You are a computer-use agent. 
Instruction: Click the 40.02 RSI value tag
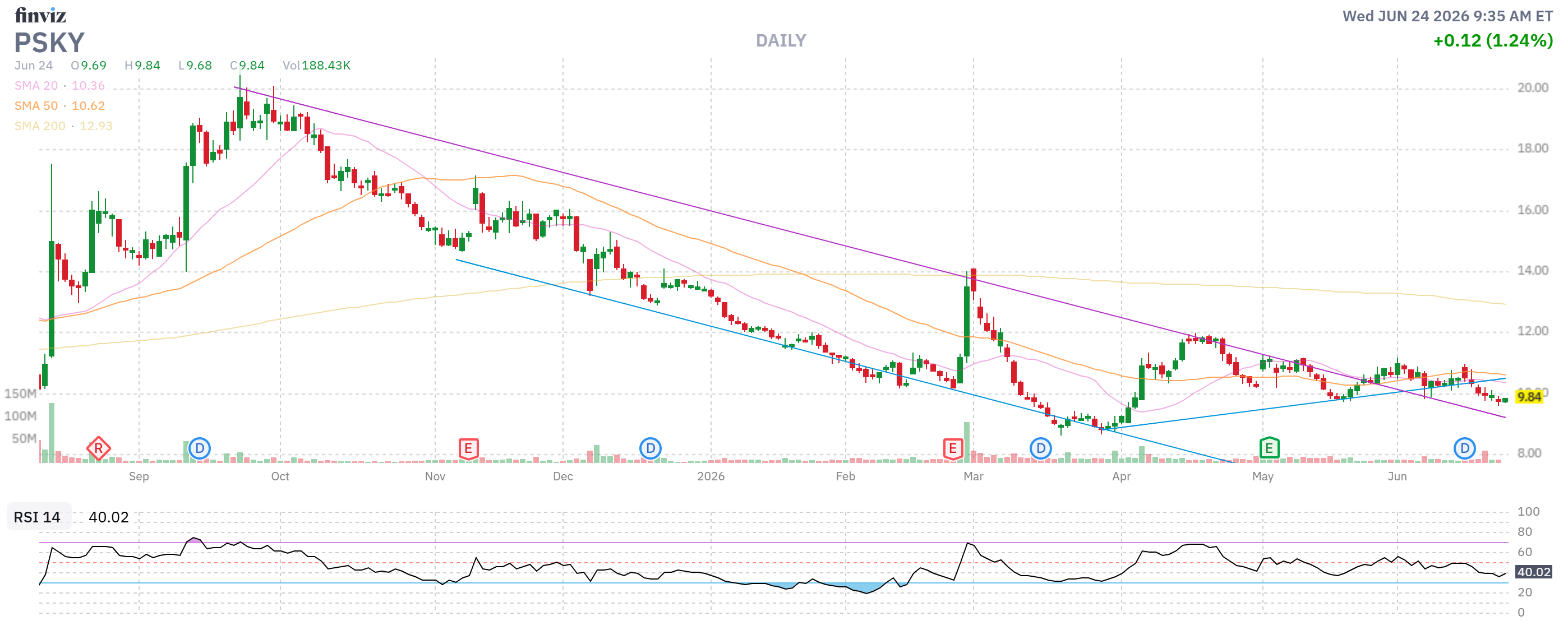tap(1533, 572)
